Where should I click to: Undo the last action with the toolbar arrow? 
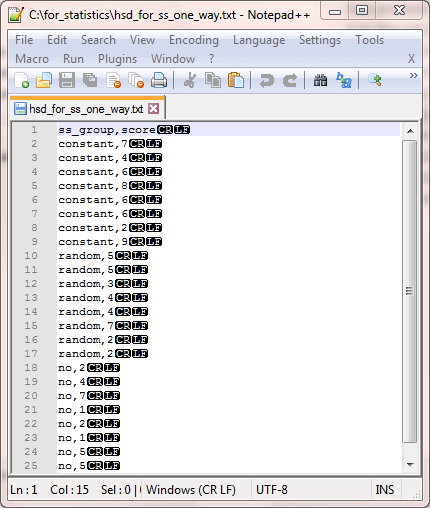point(267,80)
